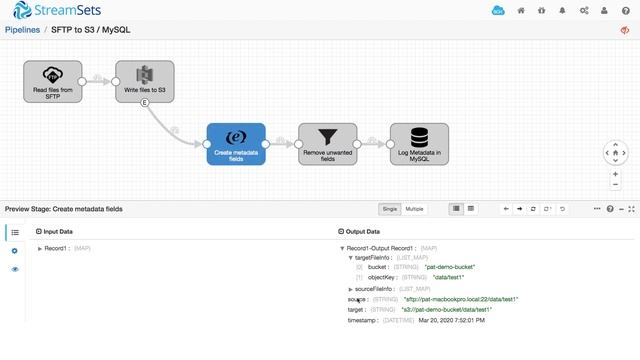Click the timestamp value Mar 20, 2020
Screen dimensions: 640x360
pyautogui.click(x=451, y=320)
